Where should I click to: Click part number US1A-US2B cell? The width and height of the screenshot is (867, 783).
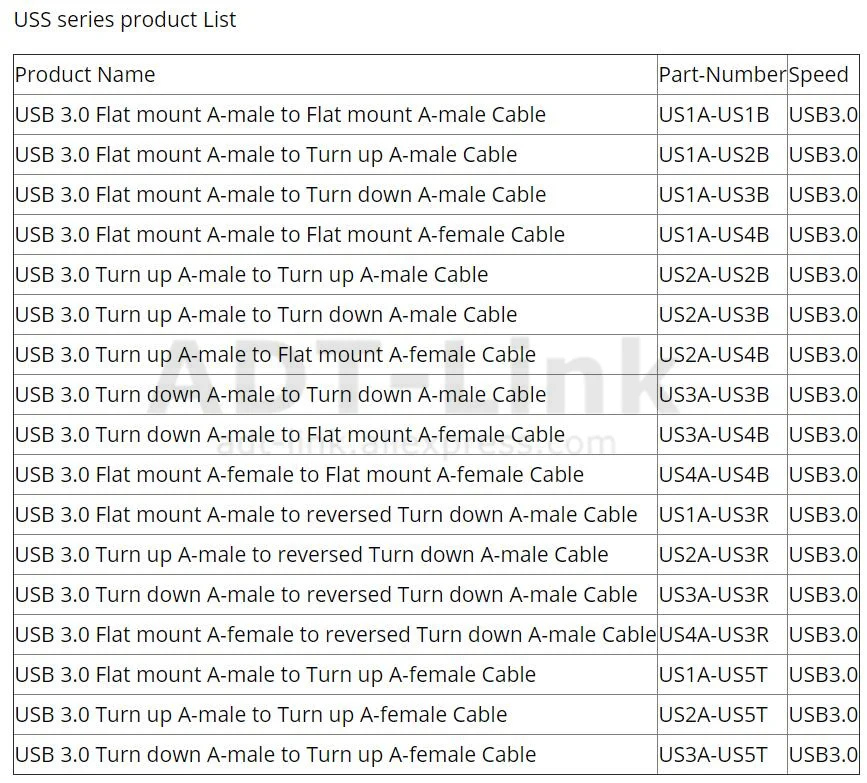(x=714, y=155)
